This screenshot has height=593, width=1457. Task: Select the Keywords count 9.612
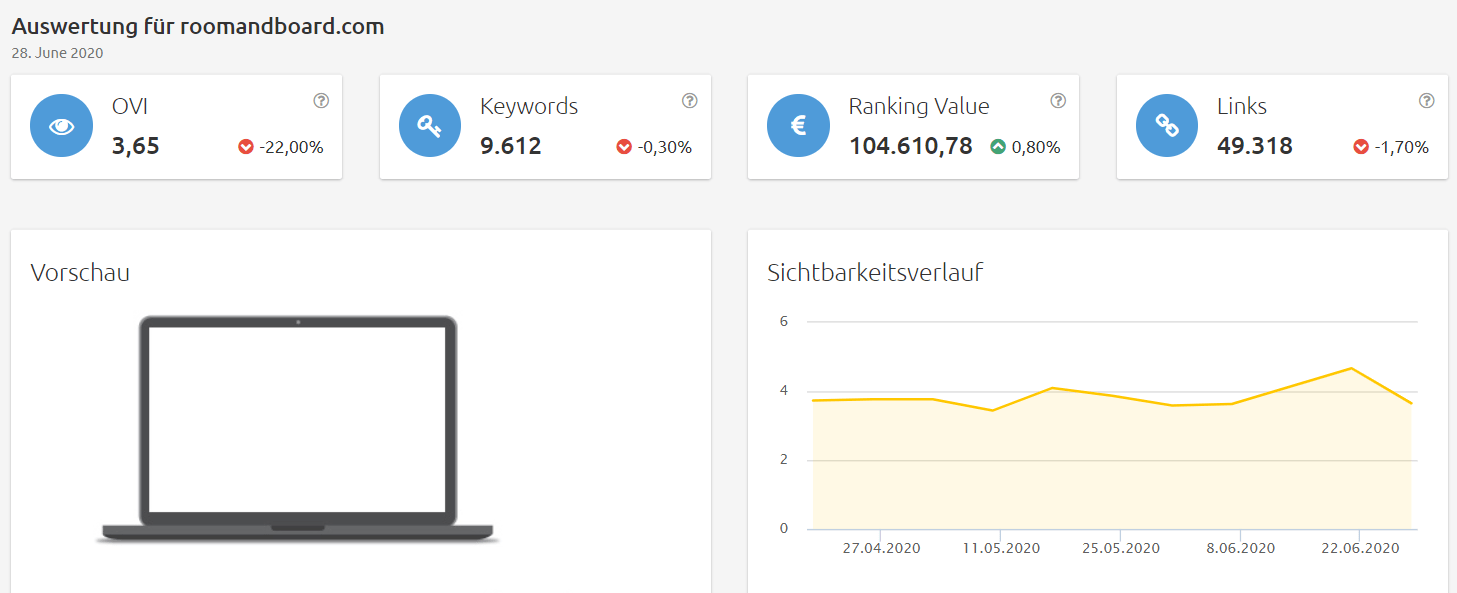click(511, 146)
